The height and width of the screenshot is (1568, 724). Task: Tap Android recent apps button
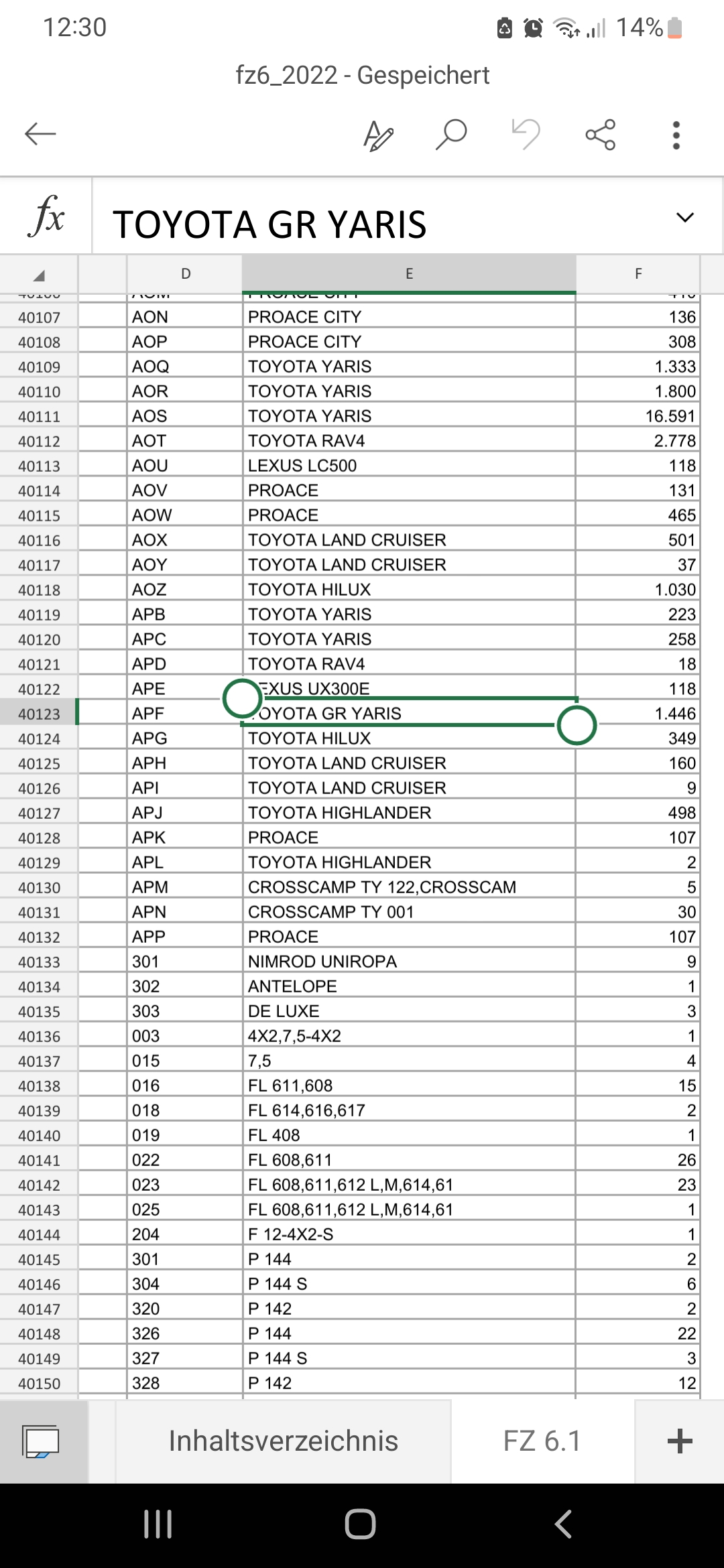click(x=158, y=1524)
